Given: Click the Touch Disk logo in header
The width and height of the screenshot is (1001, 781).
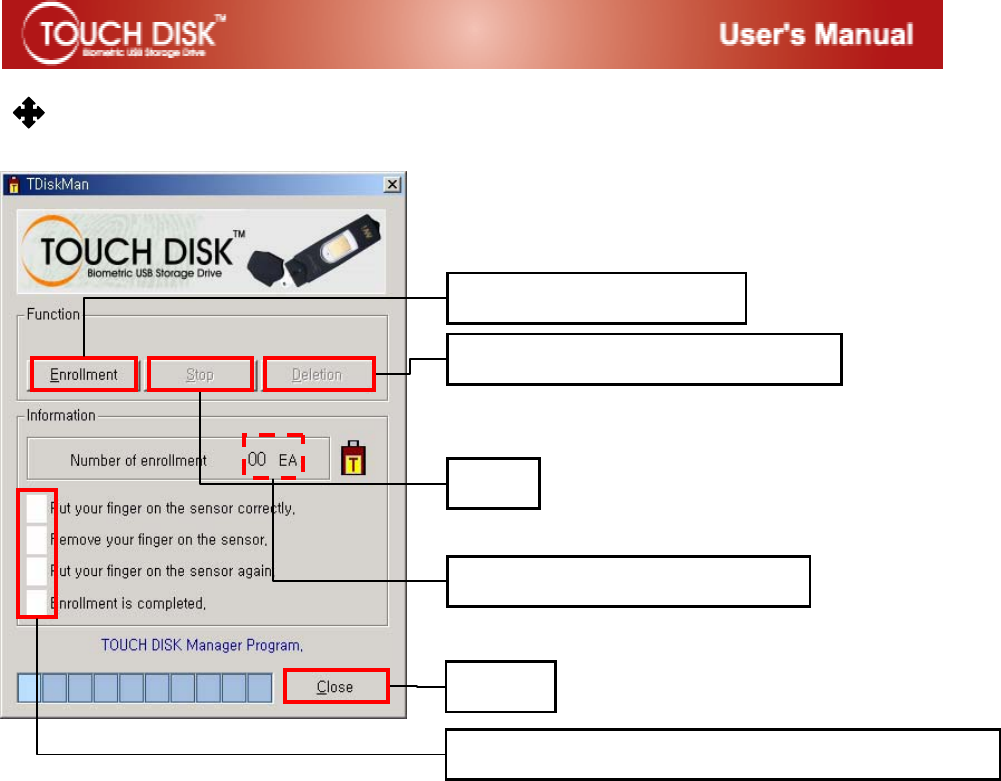Looking at the screenshot, I should (124, 34).
